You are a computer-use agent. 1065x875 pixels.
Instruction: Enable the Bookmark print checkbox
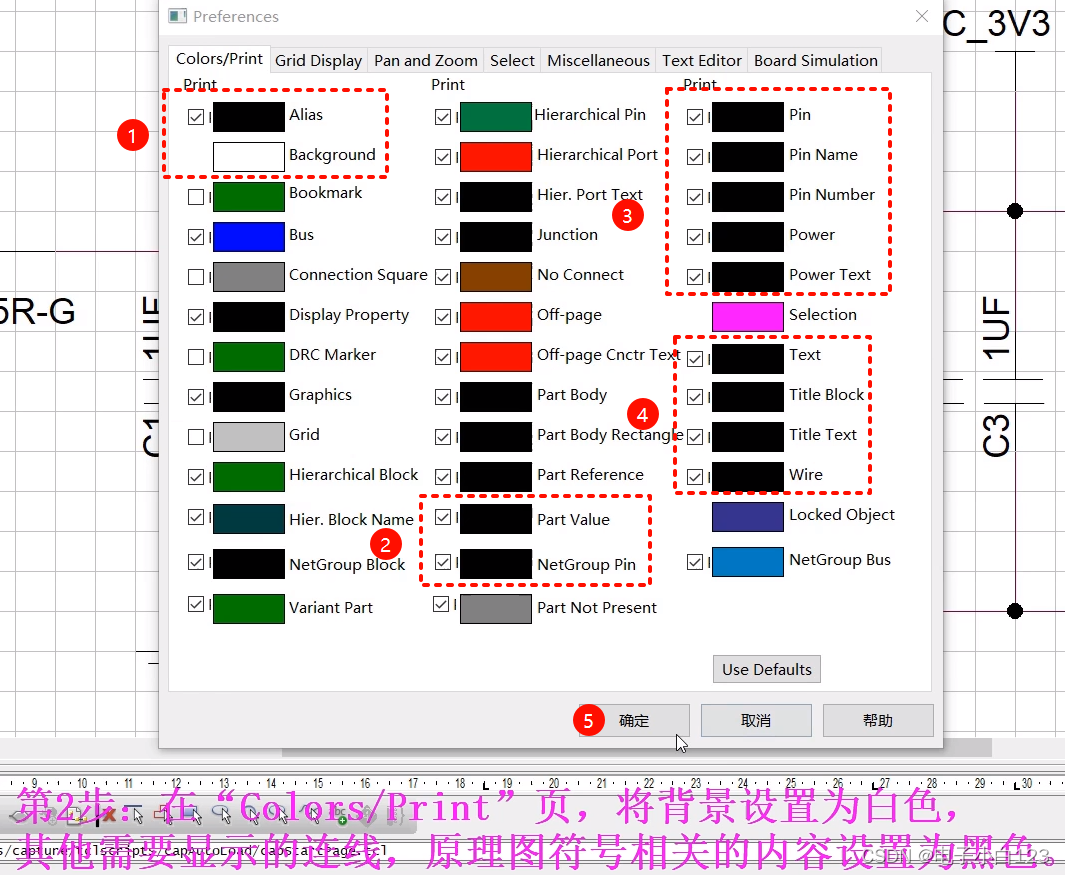pos(197,196)
